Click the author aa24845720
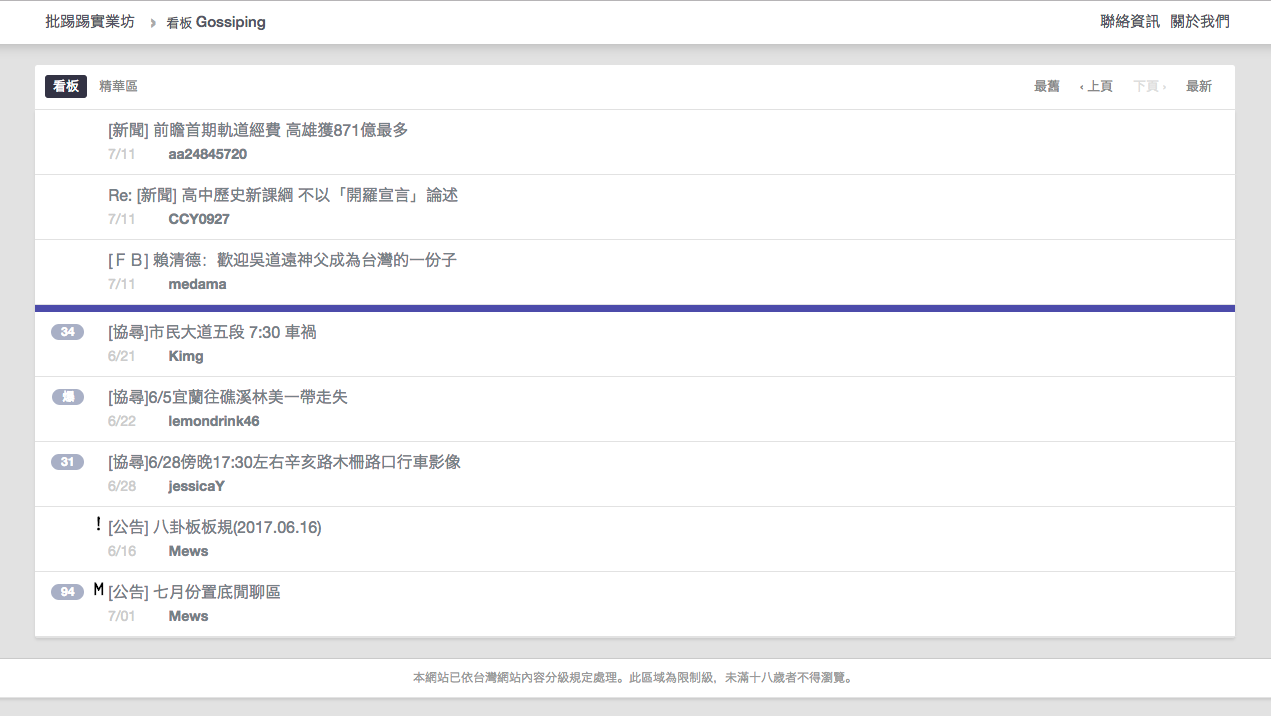1271x716 pixels. [x=209, y=153]
